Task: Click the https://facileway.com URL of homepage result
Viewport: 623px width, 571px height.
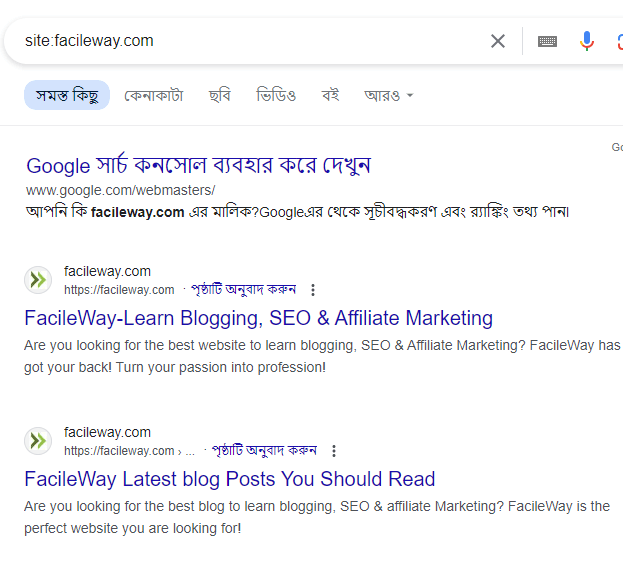Action: pos(119,290)
